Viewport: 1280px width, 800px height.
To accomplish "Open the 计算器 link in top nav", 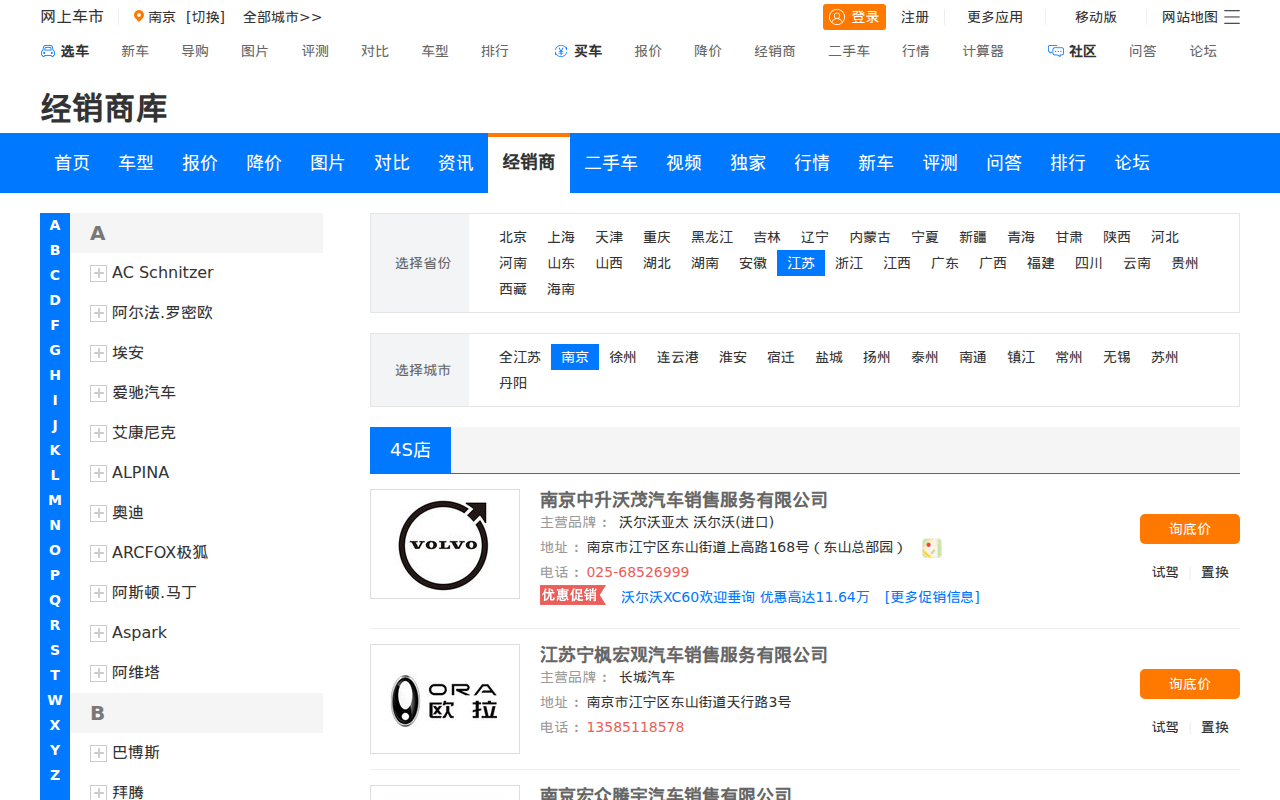I will (983, 51).
